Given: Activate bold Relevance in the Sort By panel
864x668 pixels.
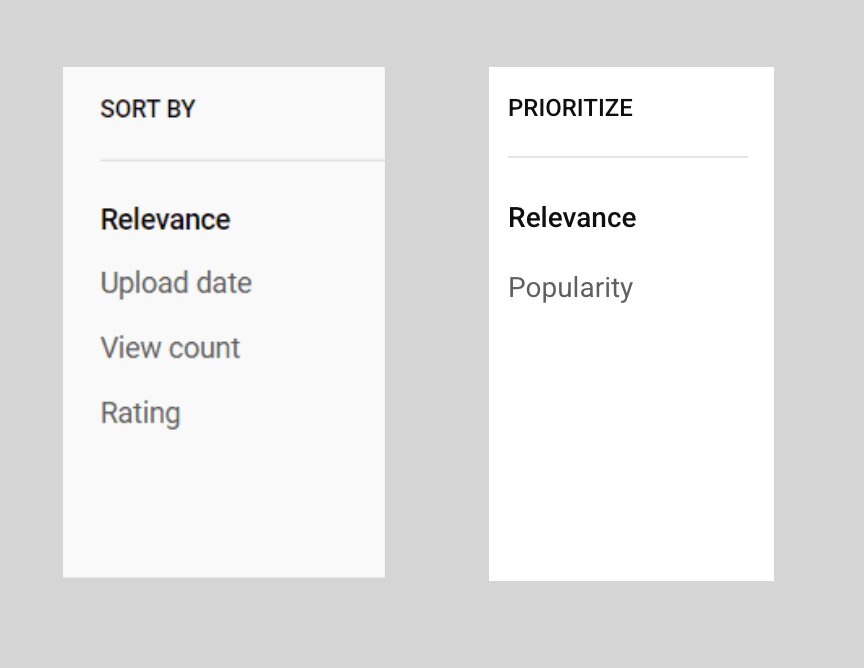Looking at the screenshot, I should [165, 219].
